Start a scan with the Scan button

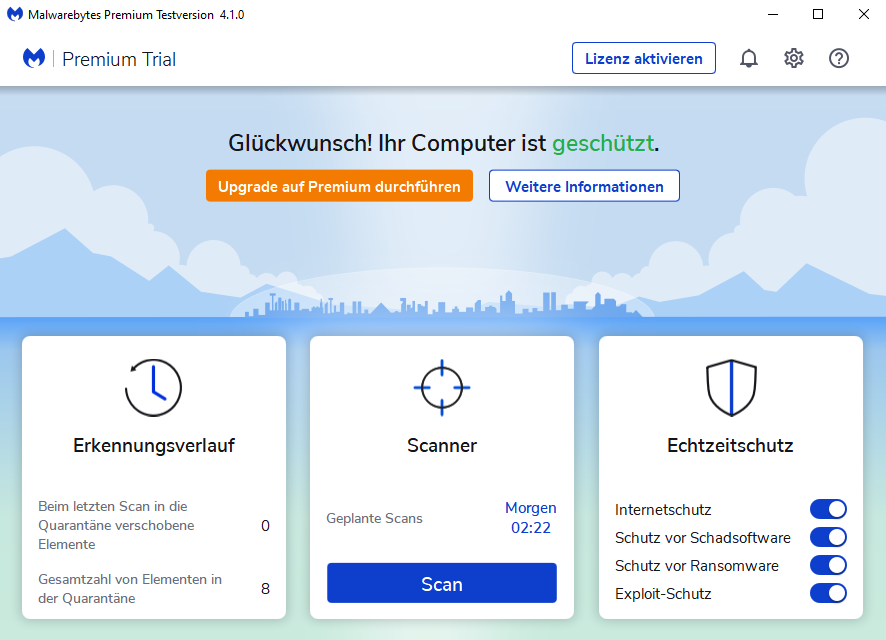pyautogui.click(x=442, y=583)
